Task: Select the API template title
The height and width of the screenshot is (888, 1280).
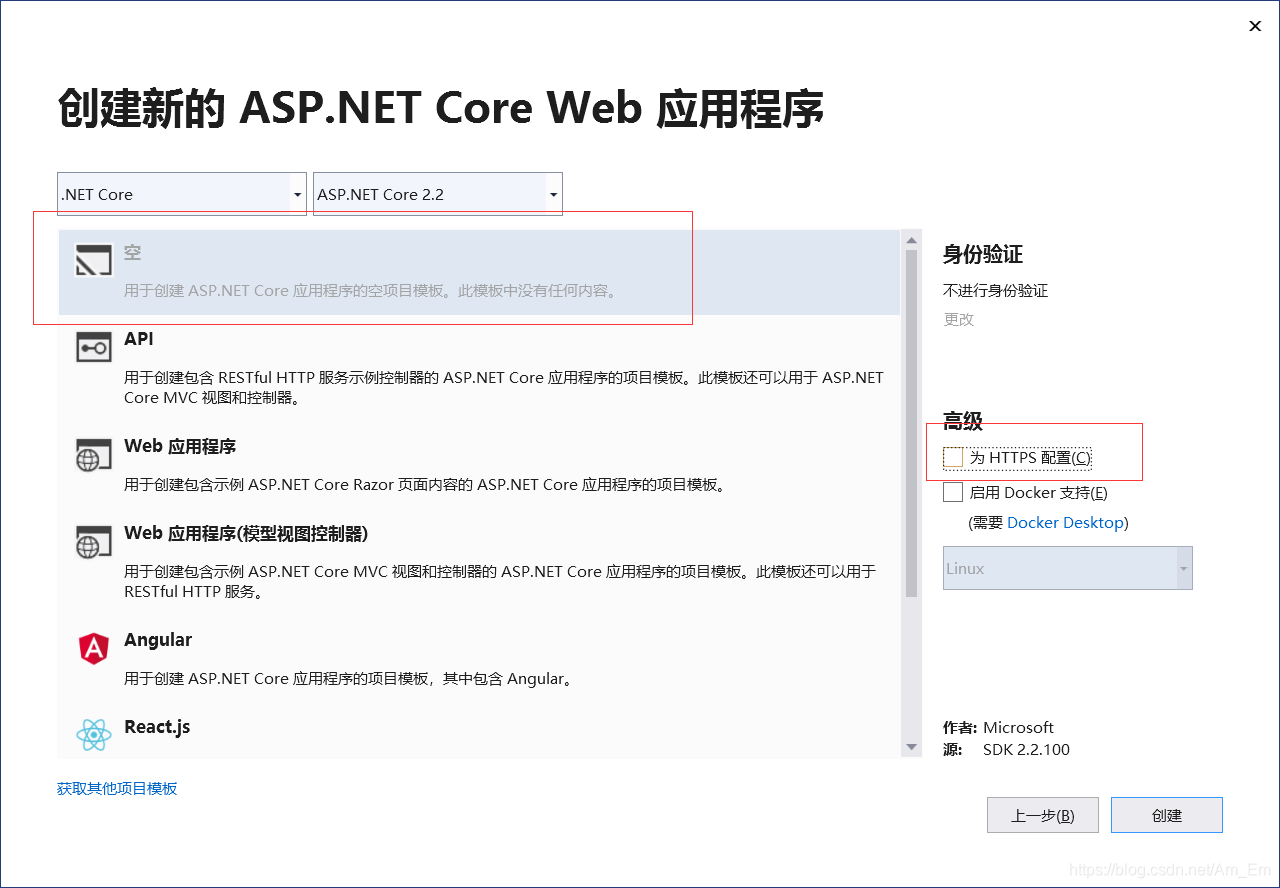Action: [x=139, y=339]
